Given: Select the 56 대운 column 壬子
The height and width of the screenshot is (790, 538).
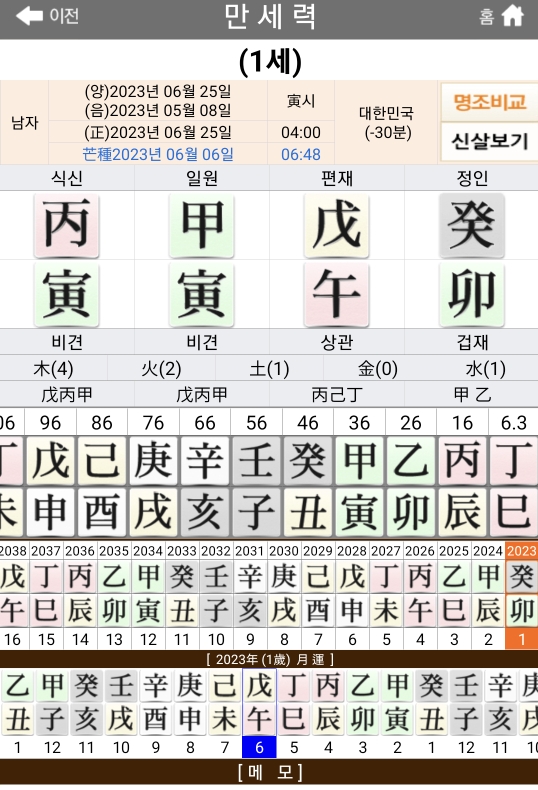Looking at the screenshot, I should (256, 474).
